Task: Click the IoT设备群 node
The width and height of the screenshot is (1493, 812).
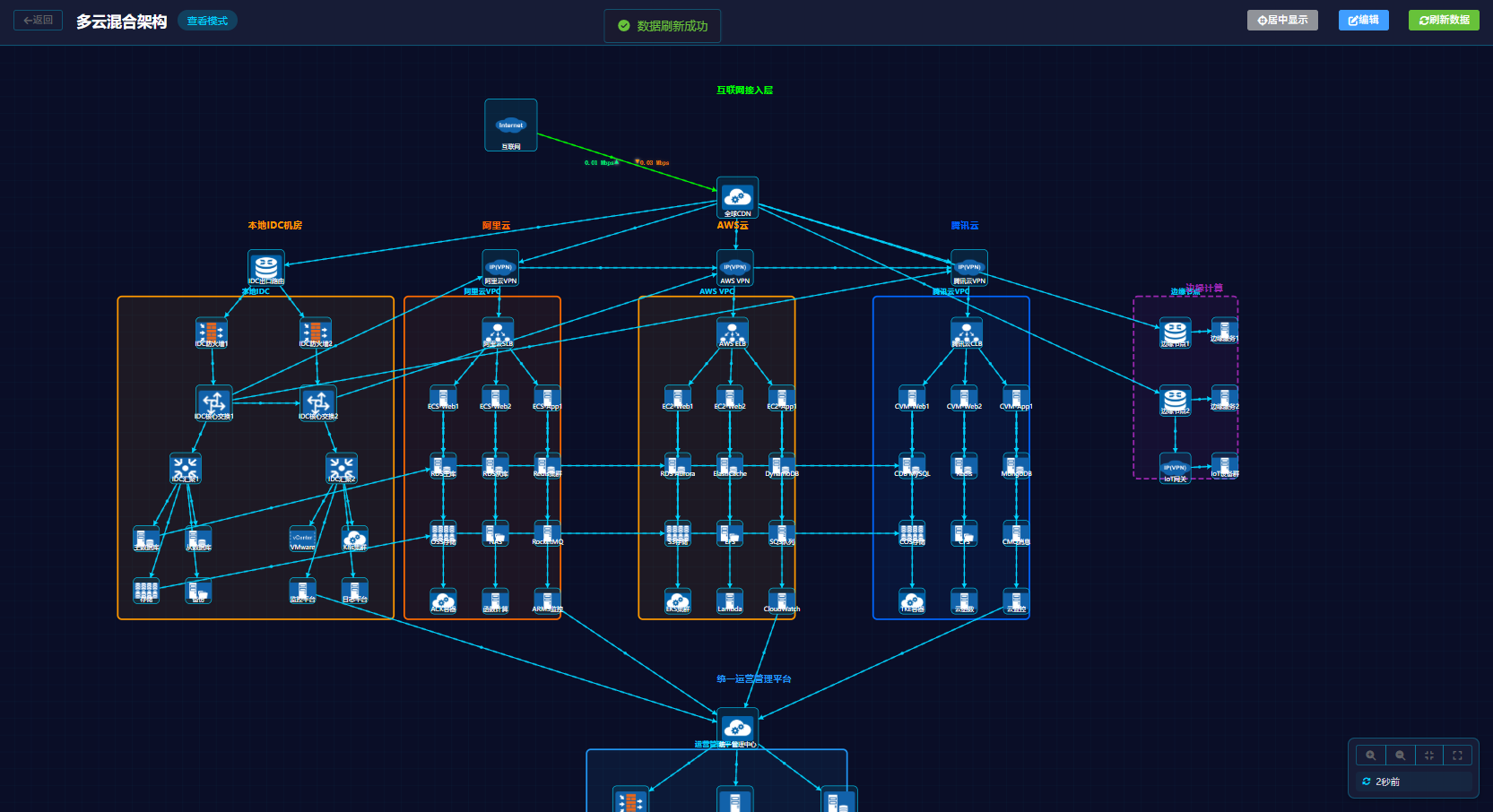Action: click(1225, 466)
